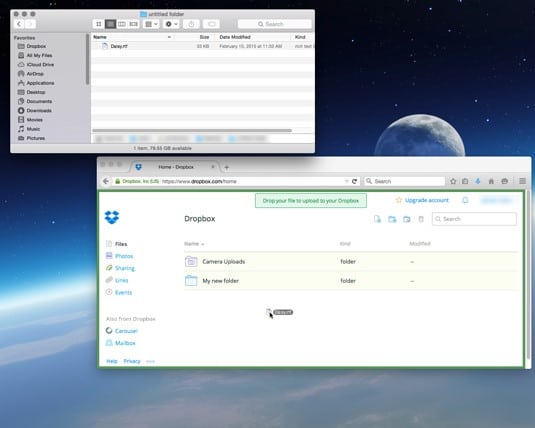
Task: Sort Dropbox files by Name header
Action: point(194,244)
